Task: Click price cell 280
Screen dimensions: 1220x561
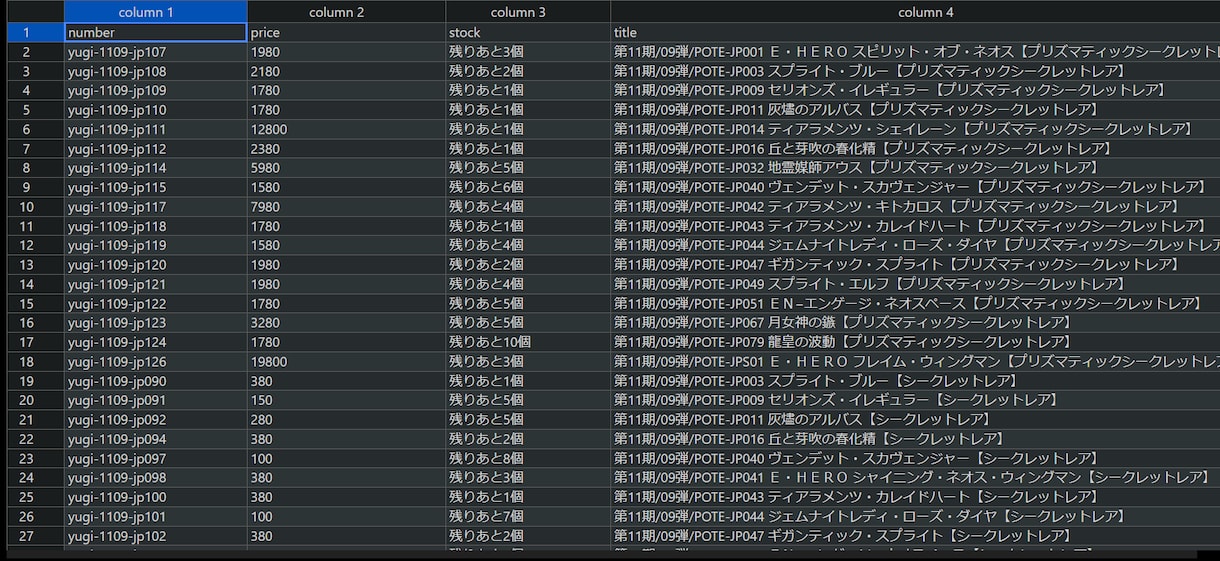Action: click(x=346, y=420)
